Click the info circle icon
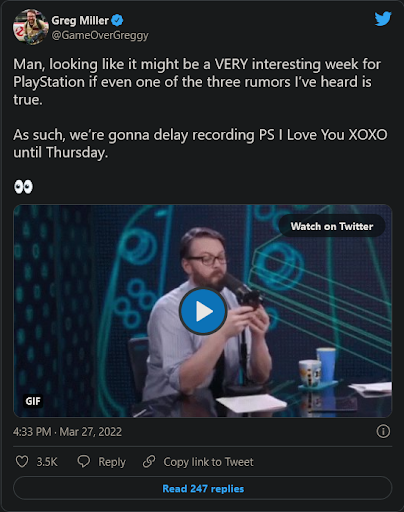Screen dimensions: 404x512 (383, 431)
